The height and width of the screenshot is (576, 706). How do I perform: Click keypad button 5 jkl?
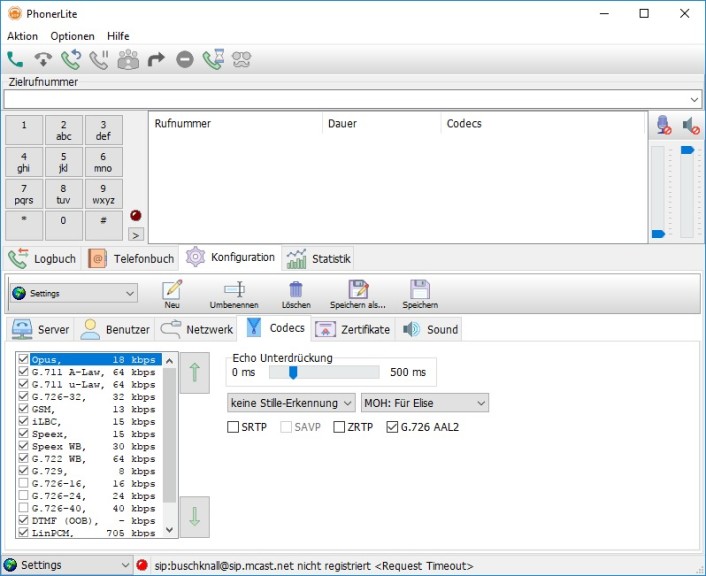click(x=63, y=162)
